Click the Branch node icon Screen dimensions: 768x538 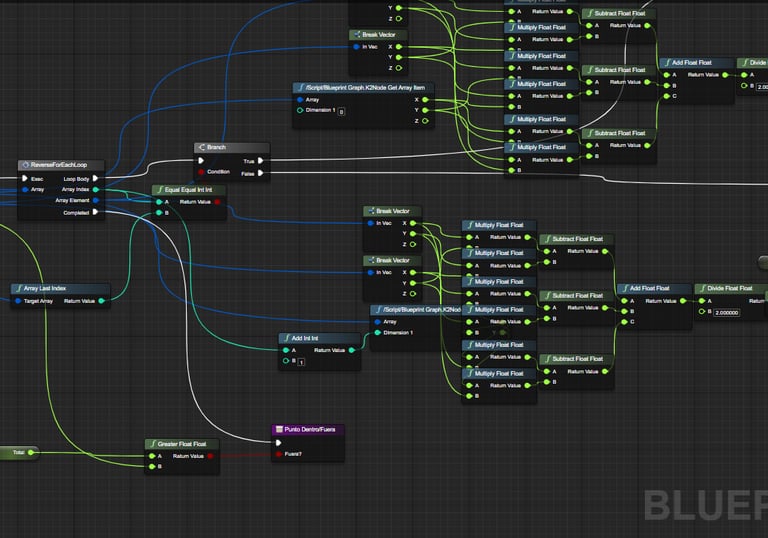[202, 147]
